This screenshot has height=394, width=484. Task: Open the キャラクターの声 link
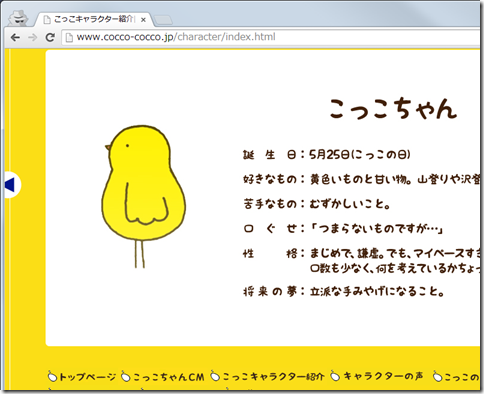click(x=383, y=376)
